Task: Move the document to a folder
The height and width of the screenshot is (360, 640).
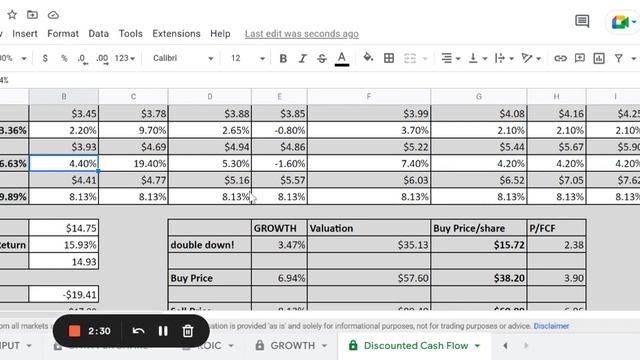Action: click(32, 15)
